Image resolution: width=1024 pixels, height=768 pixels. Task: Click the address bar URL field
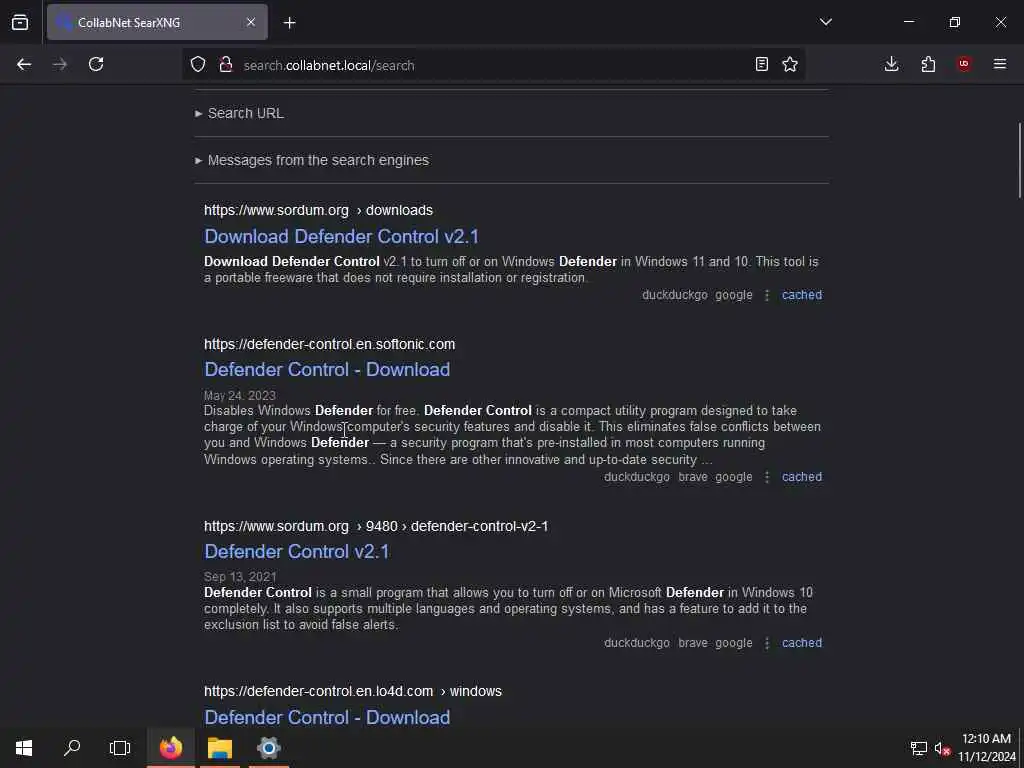point(496,65)
